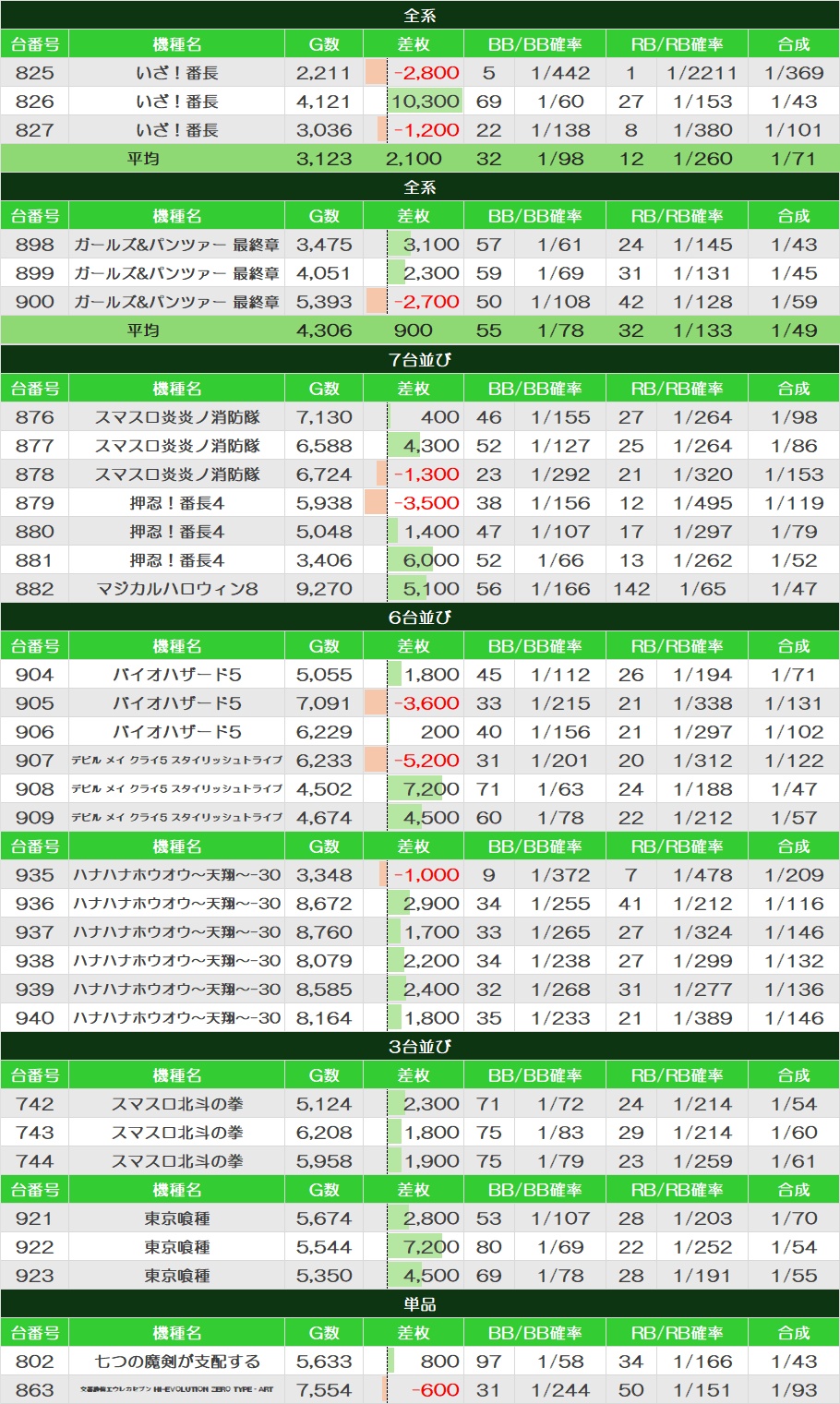This screenshot has width=840, height=1404.
Task: Click the 1,900 差枚 value in row 744
Action: [x=430, y=1161]
